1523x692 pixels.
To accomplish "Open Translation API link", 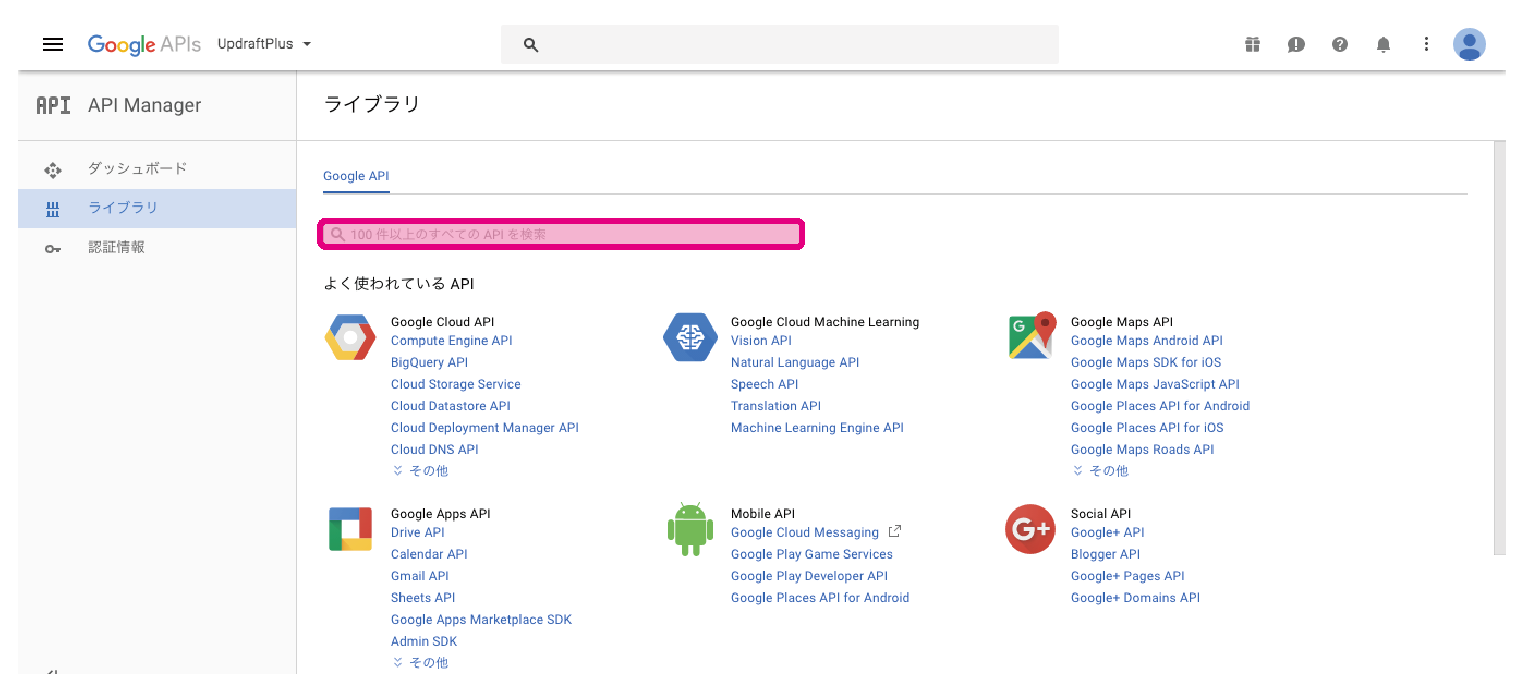I will click(776, 406).
